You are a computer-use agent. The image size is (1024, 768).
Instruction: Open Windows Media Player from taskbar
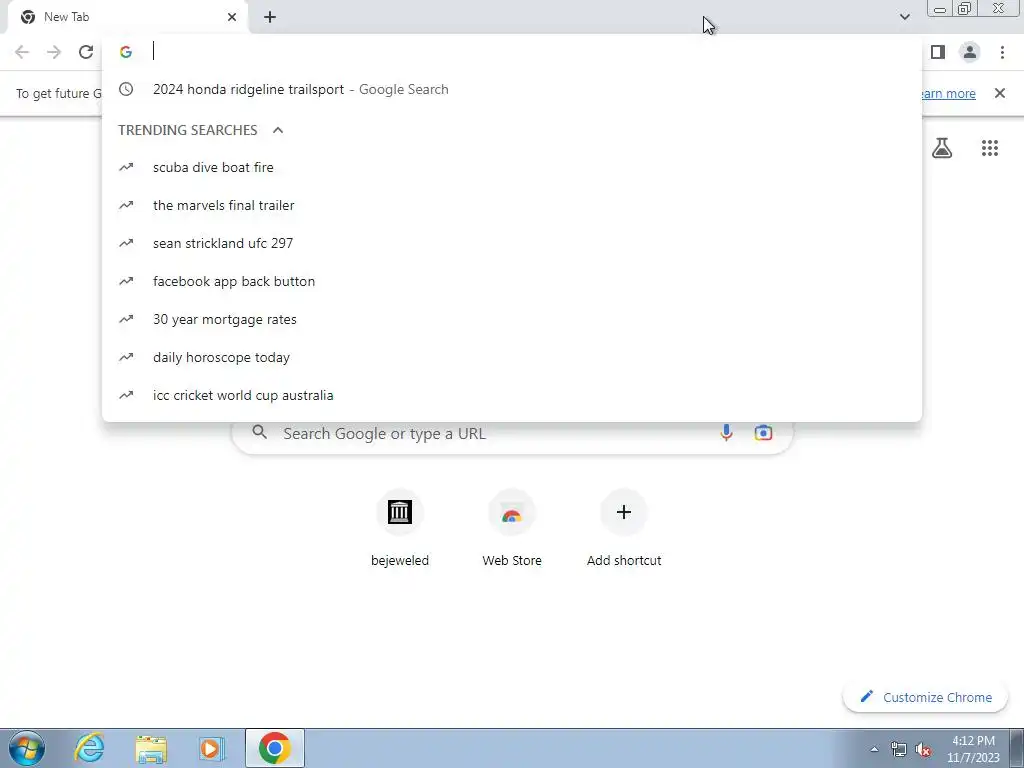[211, 748]
